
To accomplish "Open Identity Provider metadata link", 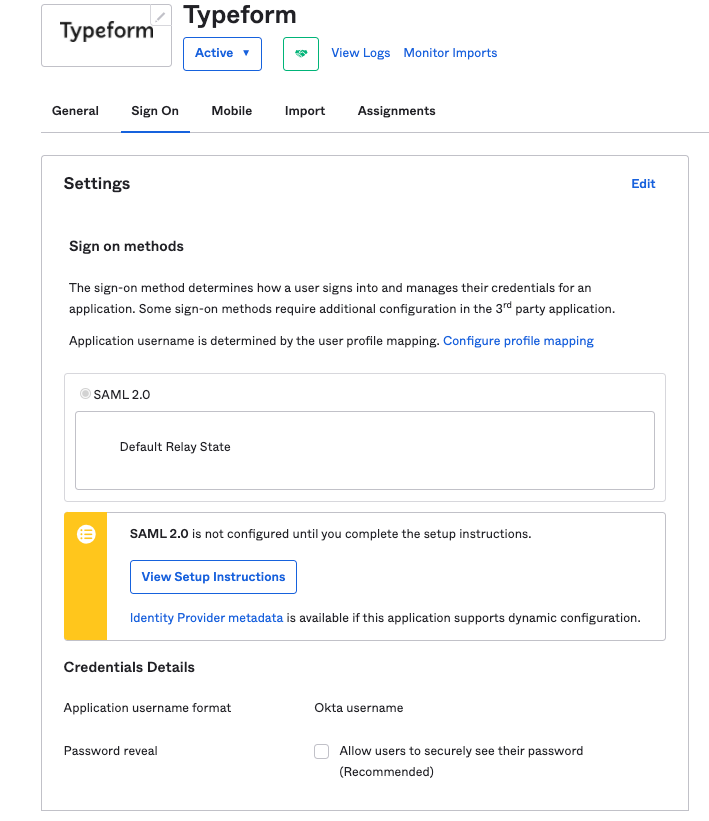I will pos(206,618).
